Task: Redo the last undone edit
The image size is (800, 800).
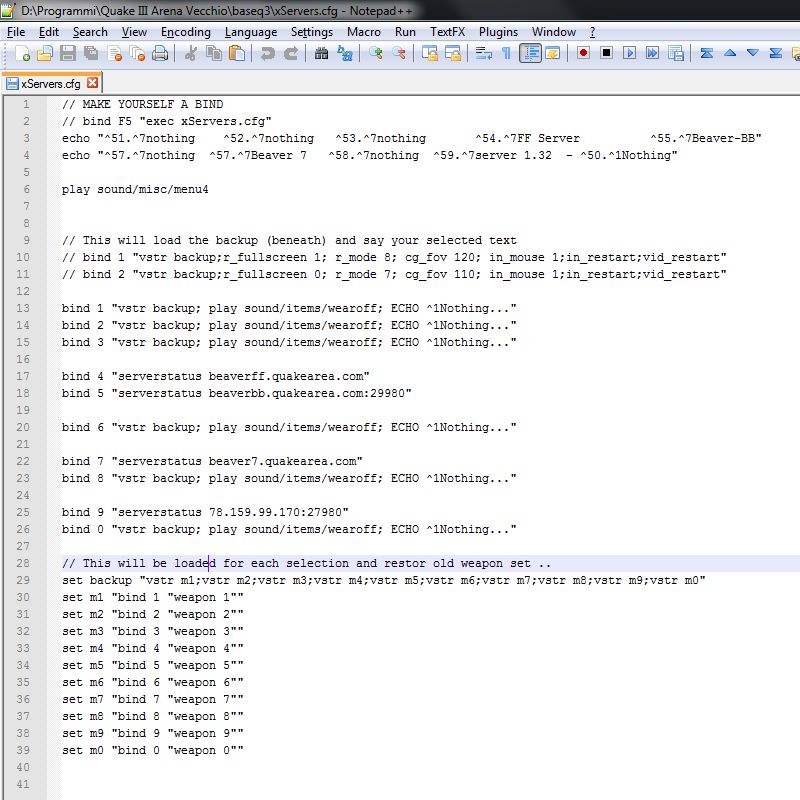Action: point(291,53)
